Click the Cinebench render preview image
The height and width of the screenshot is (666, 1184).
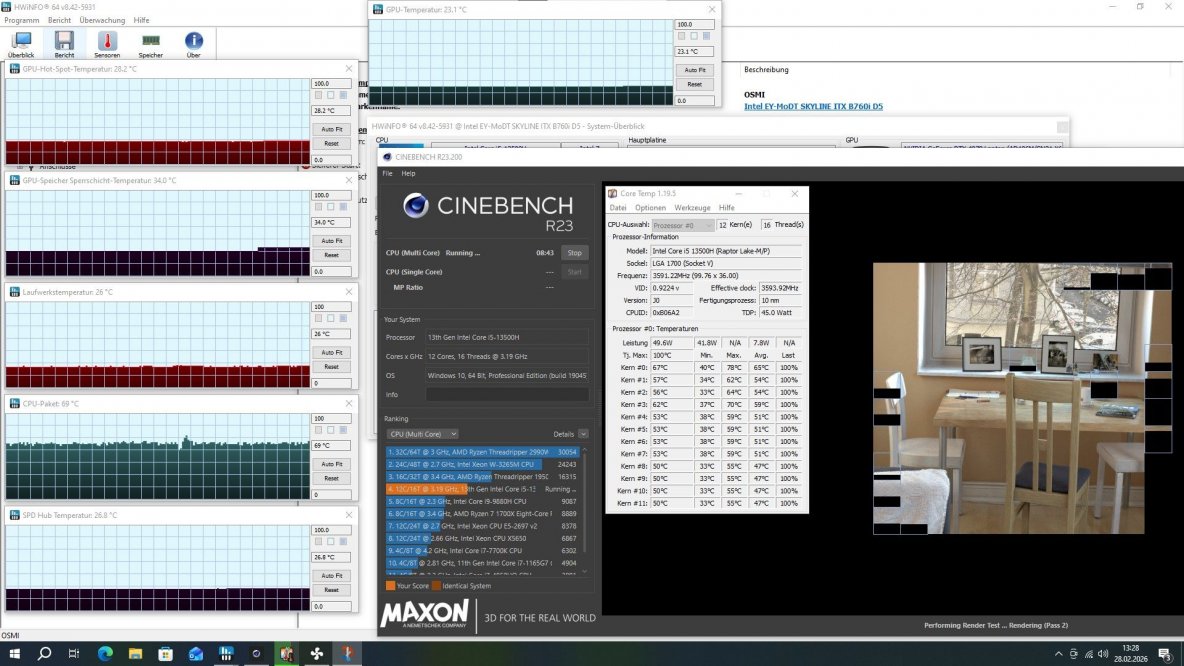(1022, 398)
